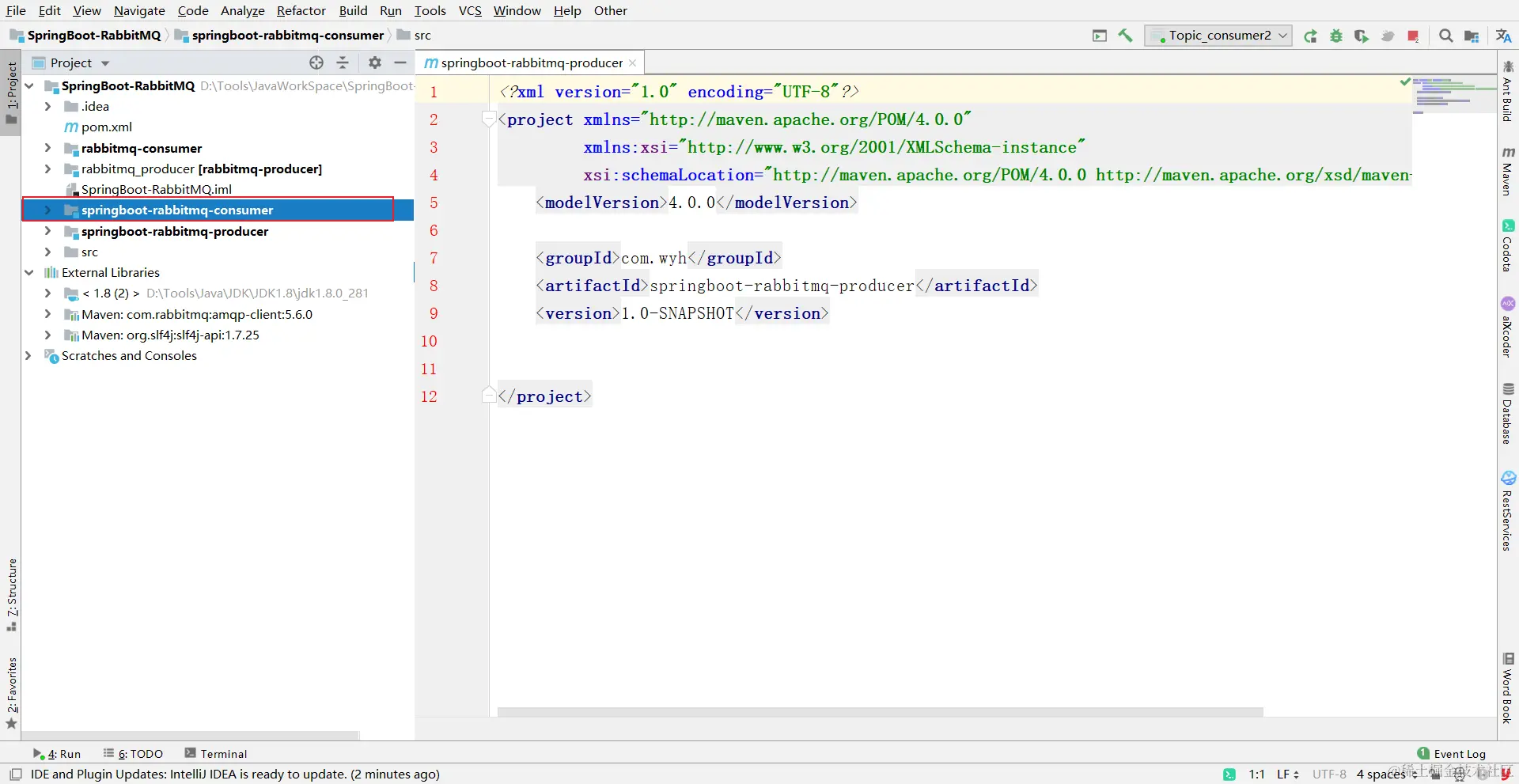Run the Topic_consumer2 configuration

click(1311, 36)
